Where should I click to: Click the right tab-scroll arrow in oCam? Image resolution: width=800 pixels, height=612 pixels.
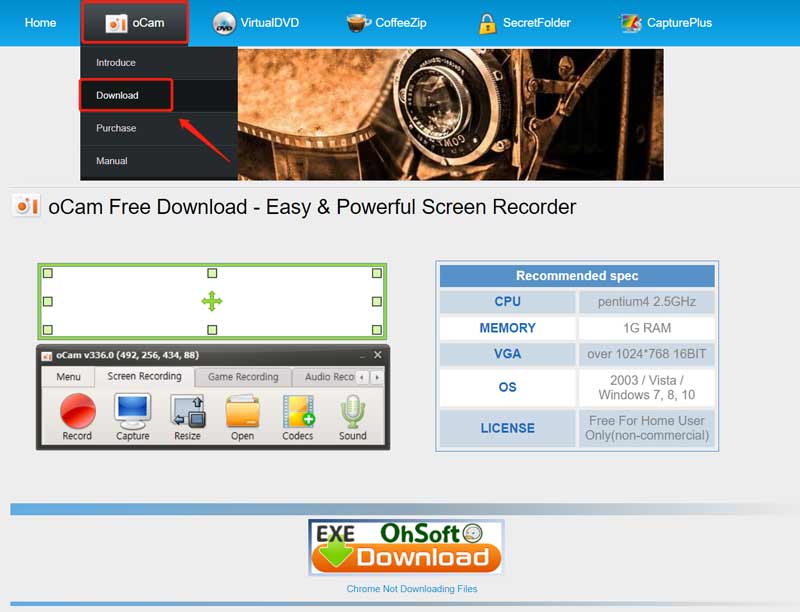tap(377, 377)
